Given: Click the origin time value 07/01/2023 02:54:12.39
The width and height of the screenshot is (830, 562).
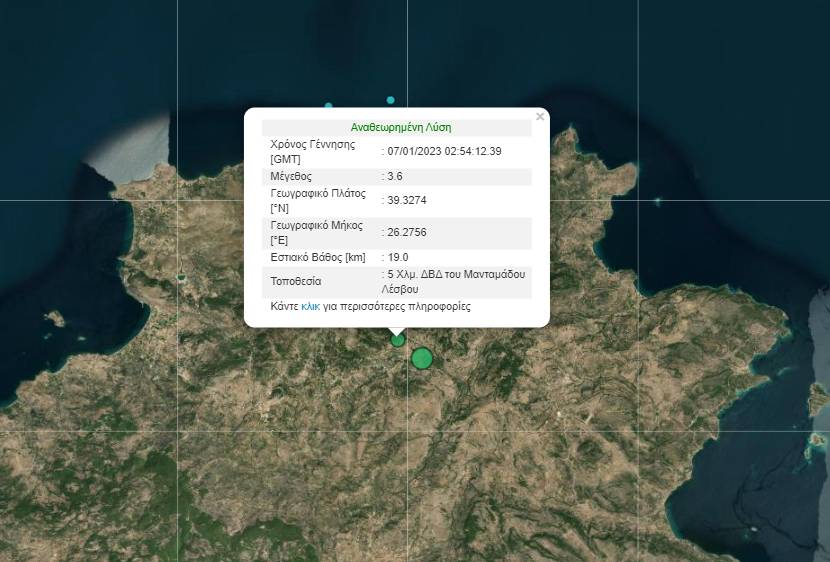Looking at the screenshot, I should [444, 151].
